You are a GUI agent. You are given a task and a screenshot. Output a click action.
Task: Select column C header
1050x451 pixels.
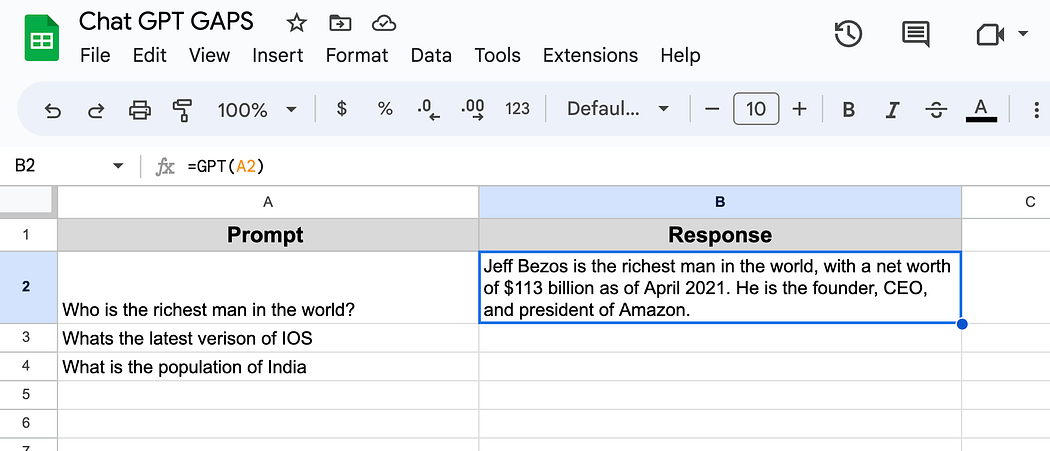click(x=1006, y=202)
